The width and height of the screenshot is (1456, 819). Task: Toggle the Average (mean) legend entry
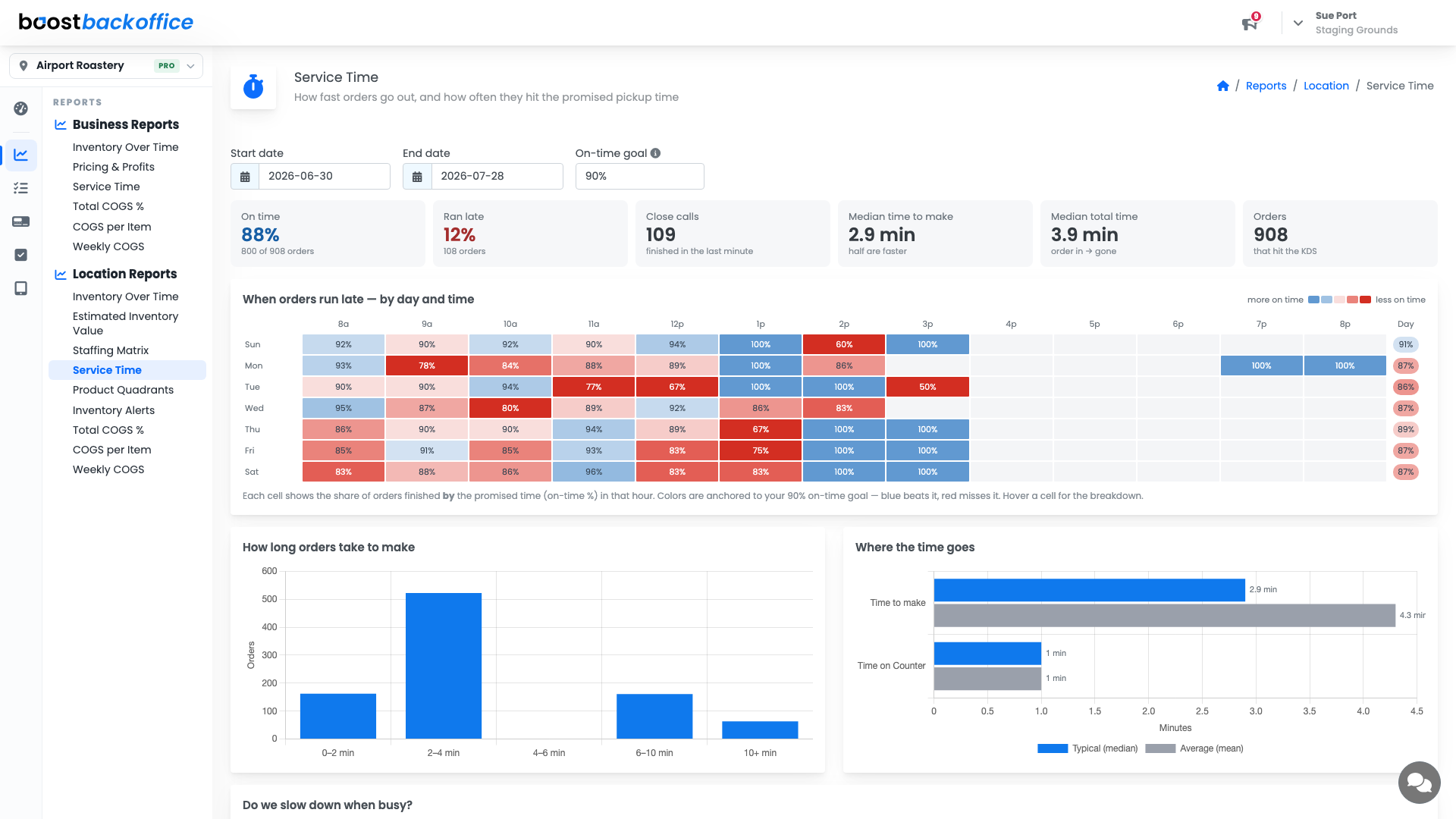click(x=1194, y=748)
